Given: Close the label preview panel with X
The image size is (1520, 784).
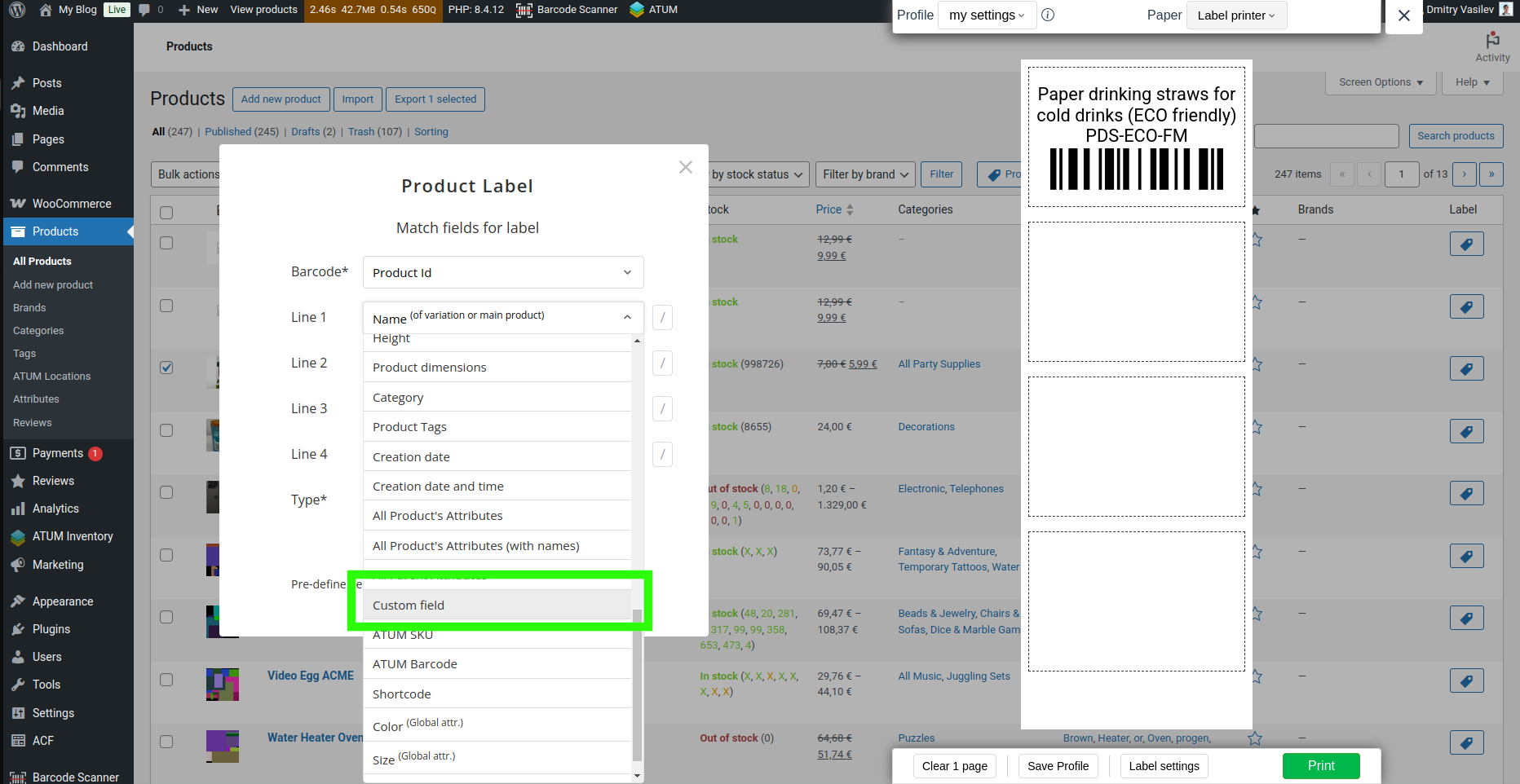Looking at the screenshot, I should click(1403, 15).
